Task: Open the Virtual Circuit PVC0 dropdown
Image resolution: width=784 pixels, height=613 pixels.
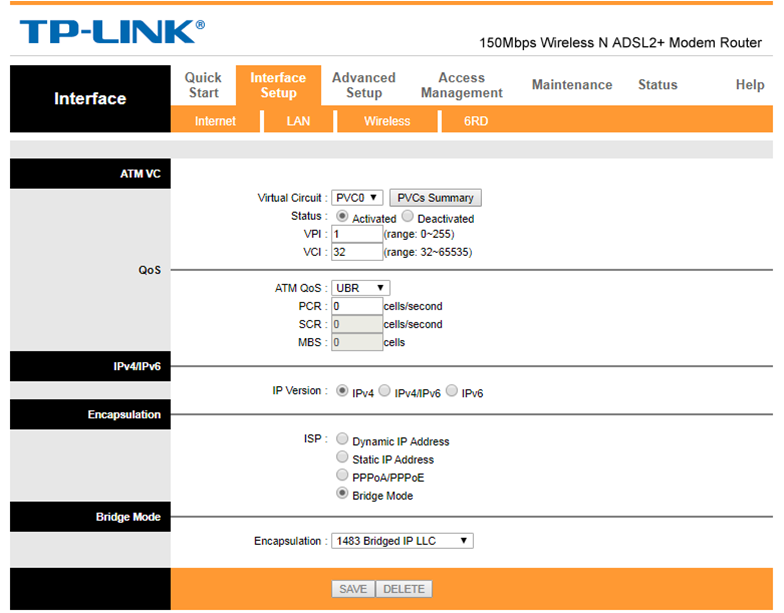Action: click(x=357, y=198)
